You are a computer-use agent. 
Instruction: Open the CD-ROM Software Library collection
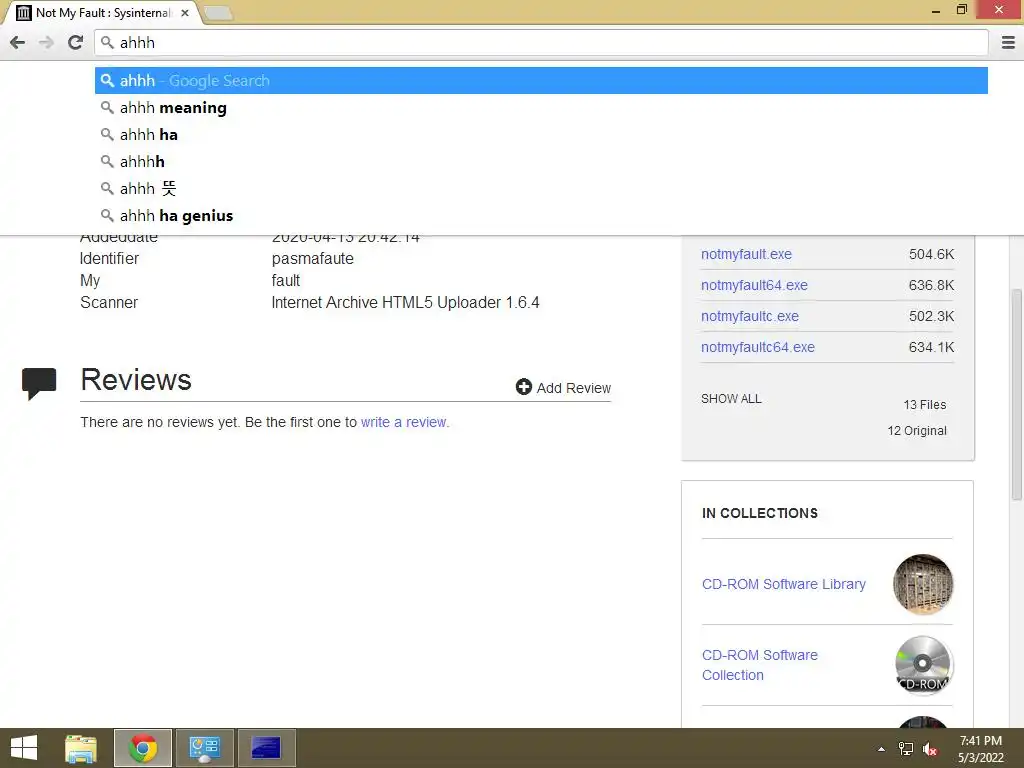[x=784, y=584]
